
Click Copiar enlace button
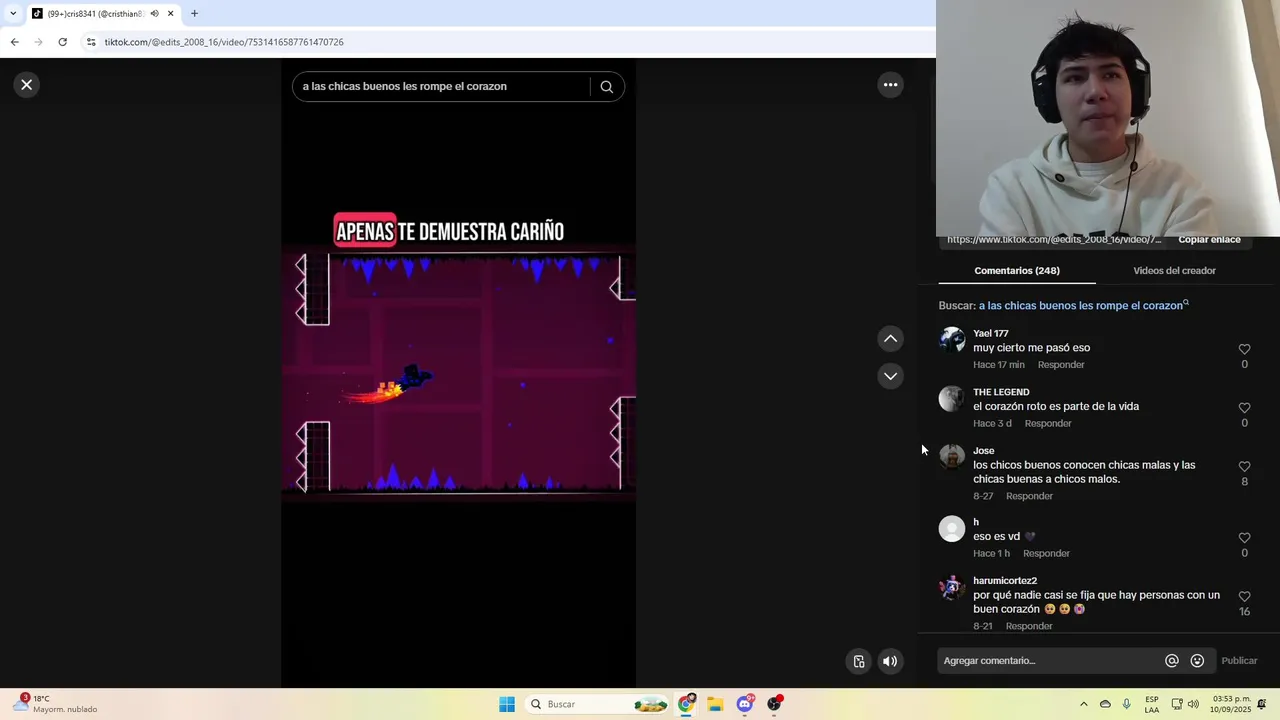[x=1209, y=240]
